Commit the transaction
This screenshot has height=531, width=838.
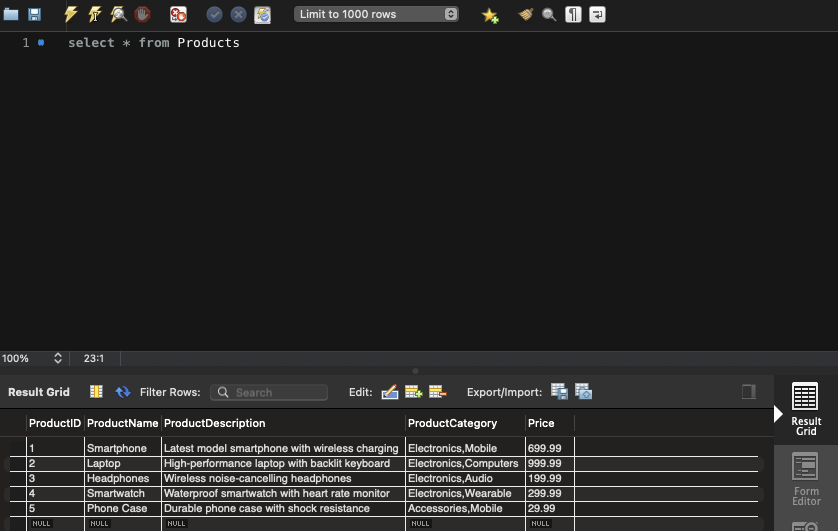pyautogui.click(x=214, y=14)
